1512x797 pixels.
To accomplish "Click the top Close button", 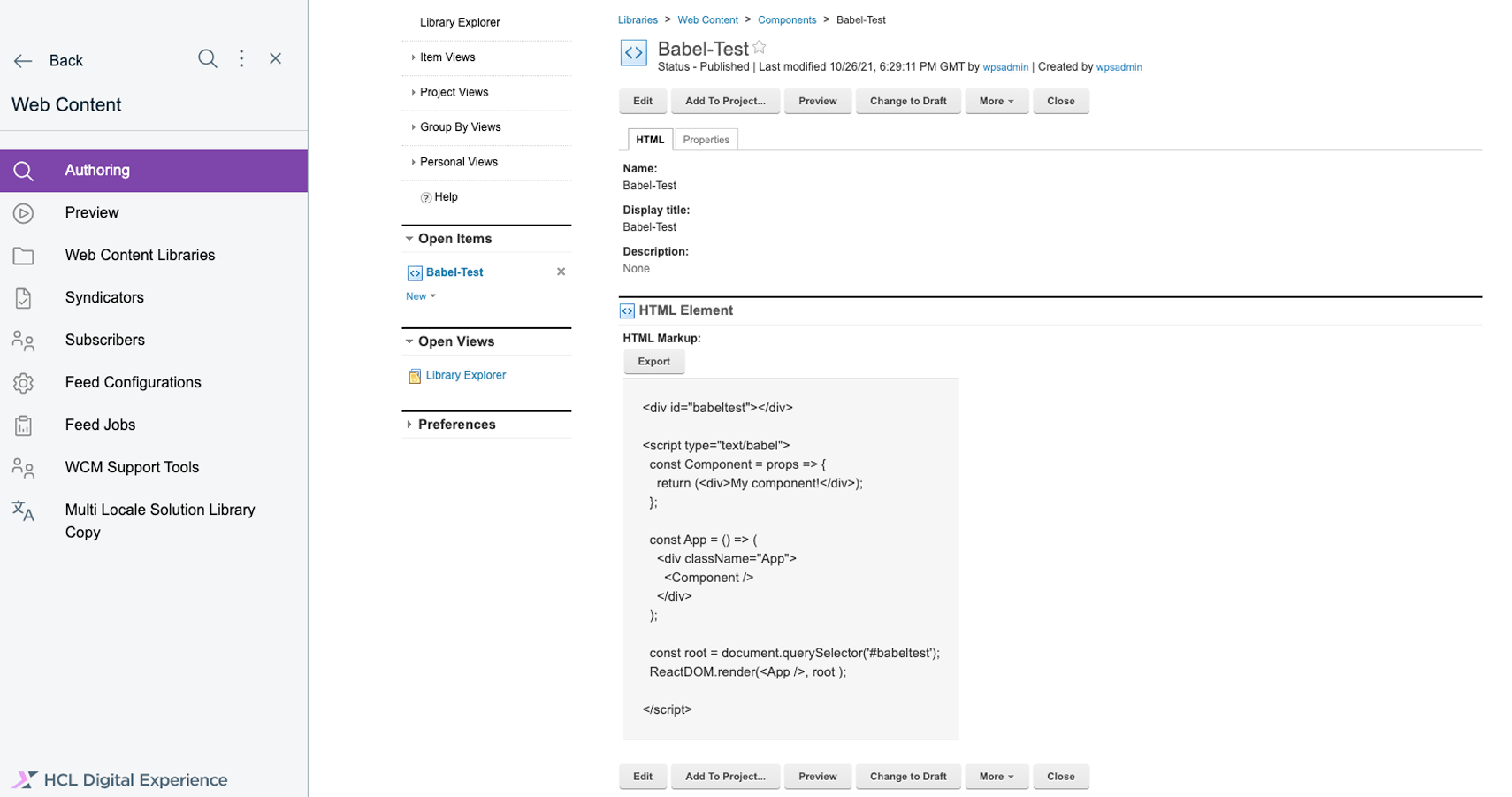I will click(1061, 102).
